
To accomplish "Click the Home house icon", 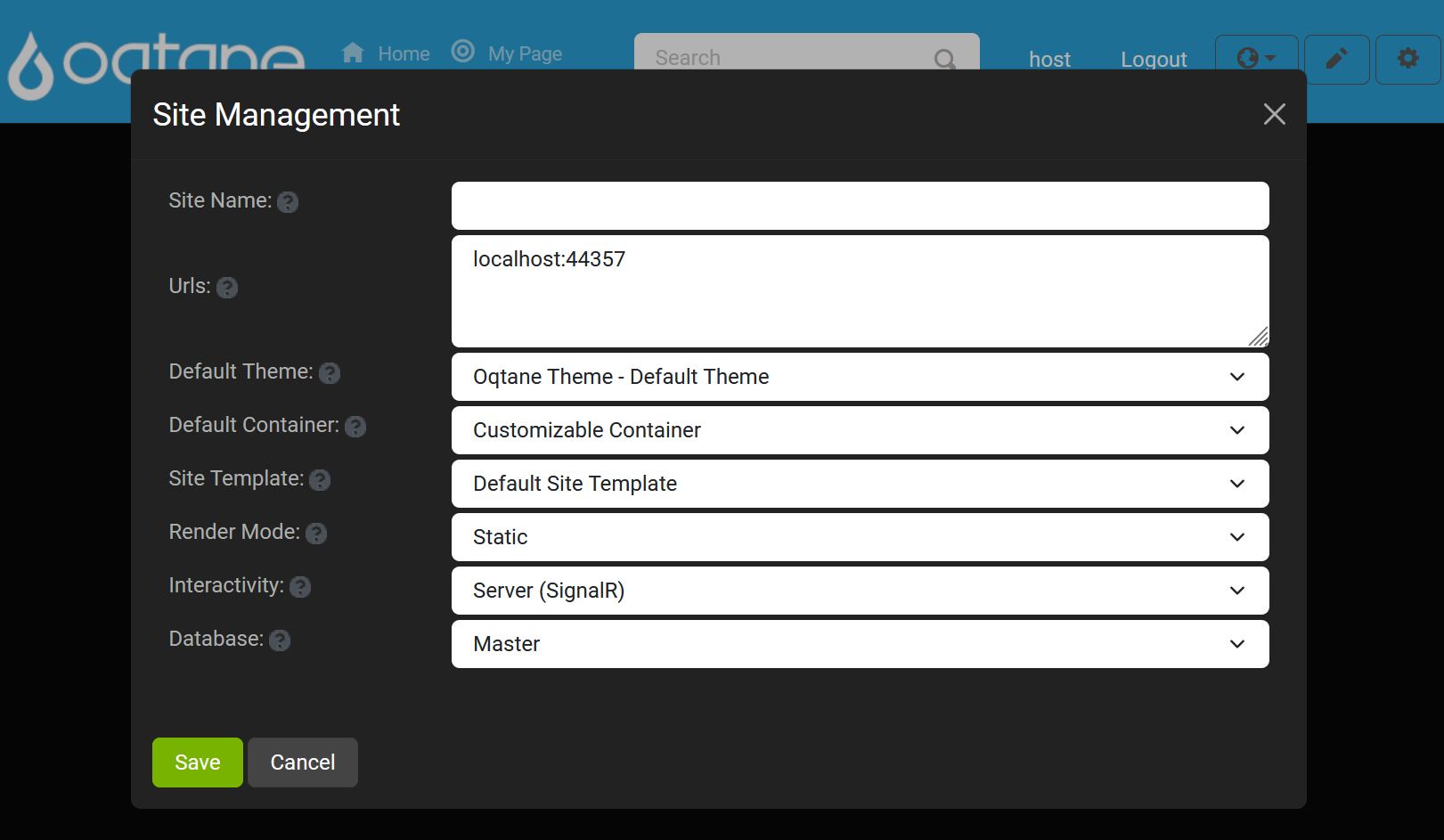I will 353,53.
